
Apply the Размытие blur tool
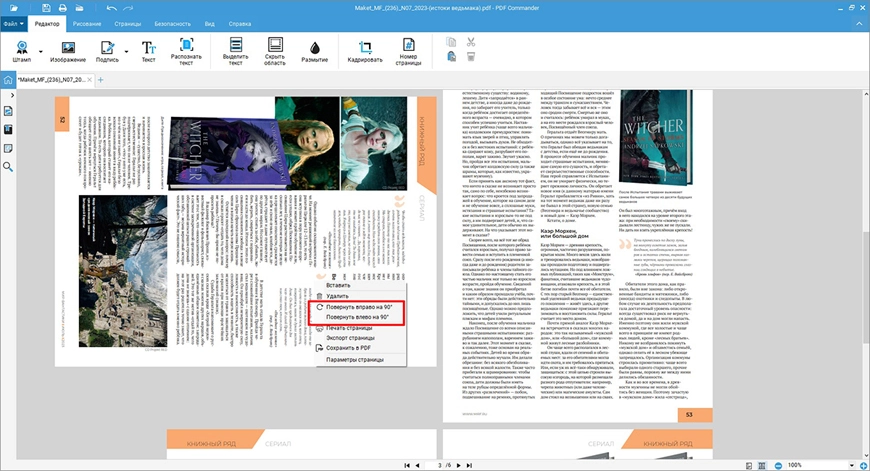[x=315, y=51]
